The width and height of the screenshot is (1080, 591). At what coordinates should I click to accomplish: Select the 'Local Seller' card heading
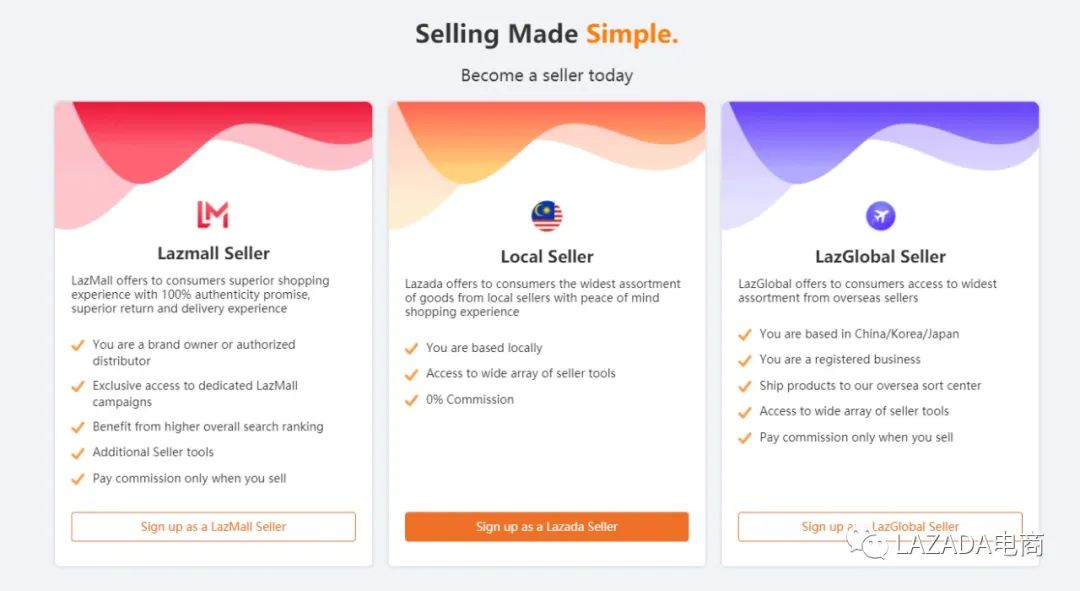tap(547, 257)
